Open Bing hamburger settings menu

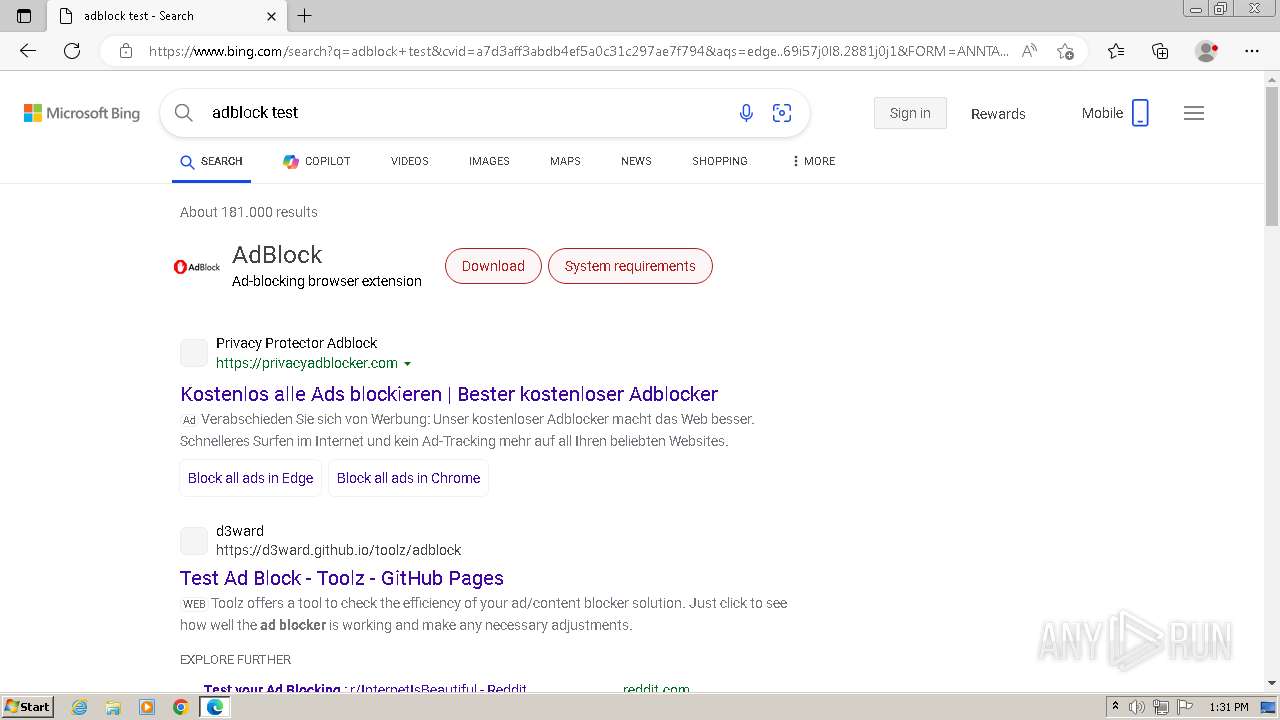[1194, 113]
